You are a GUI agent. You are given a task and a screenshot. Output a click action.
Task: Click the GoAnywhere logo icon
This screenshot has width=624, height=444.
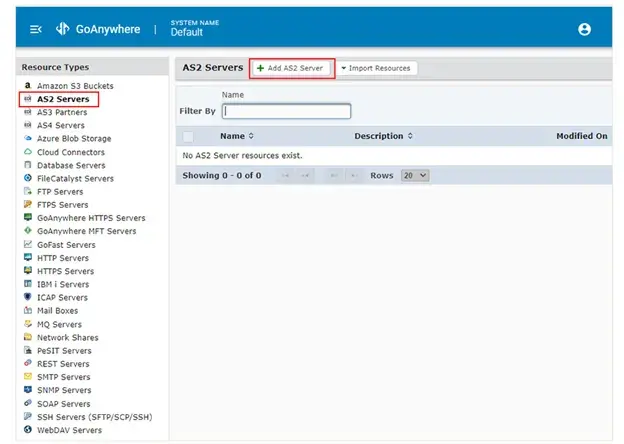[x=63, y=29]
